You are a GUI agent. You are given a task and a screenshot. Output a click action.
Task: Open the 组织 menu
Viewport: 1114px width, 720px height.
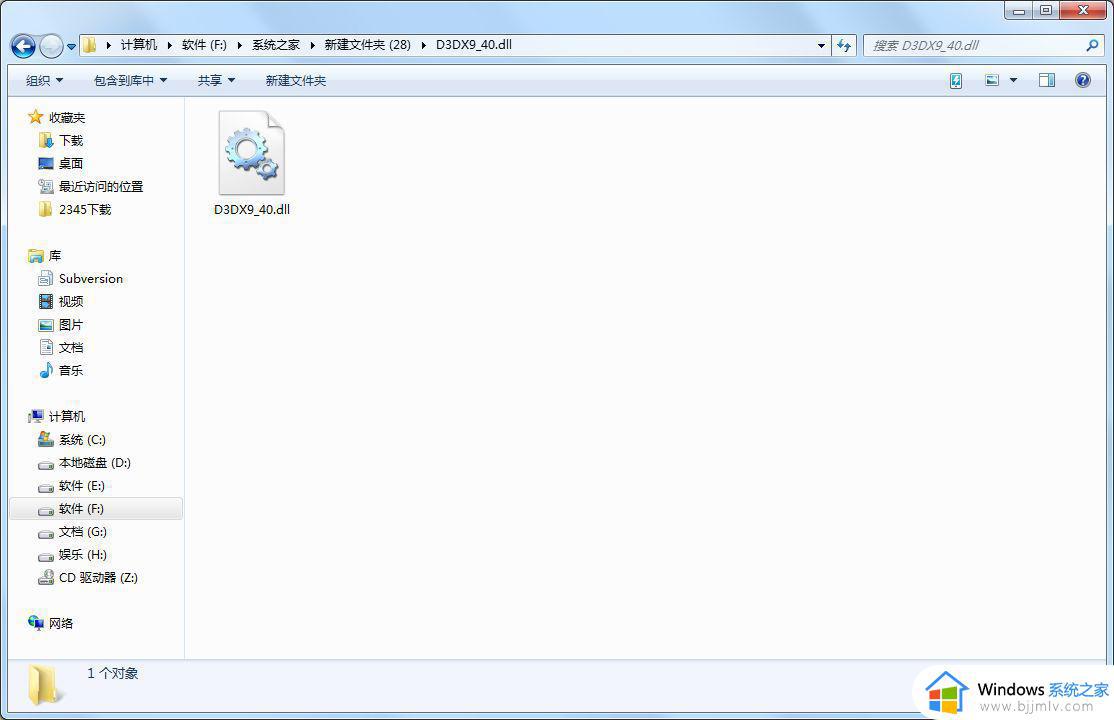44,80
